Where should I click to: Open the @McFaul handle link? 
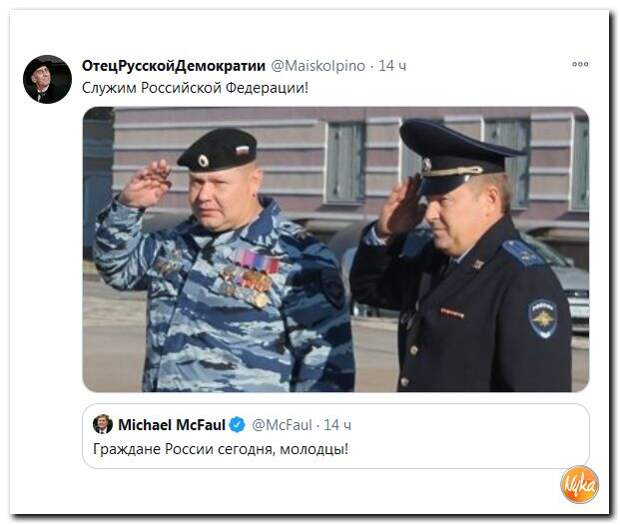pos(282,425)
